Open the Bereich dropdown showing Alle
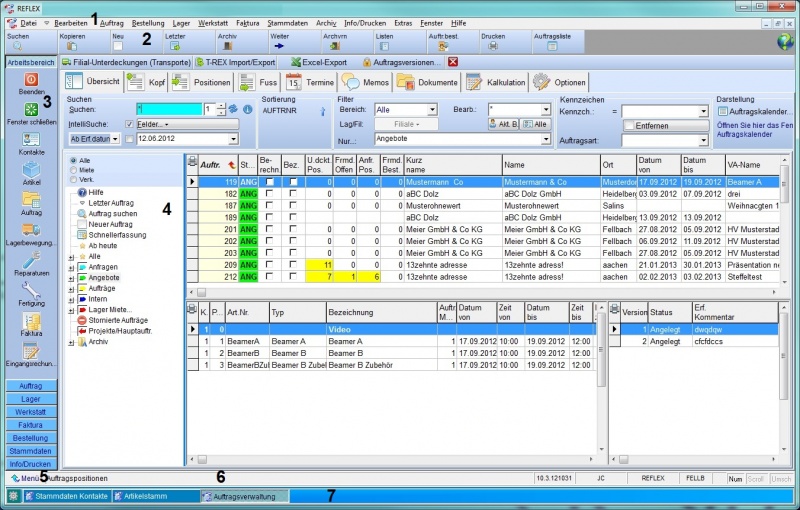 point(432,110)
